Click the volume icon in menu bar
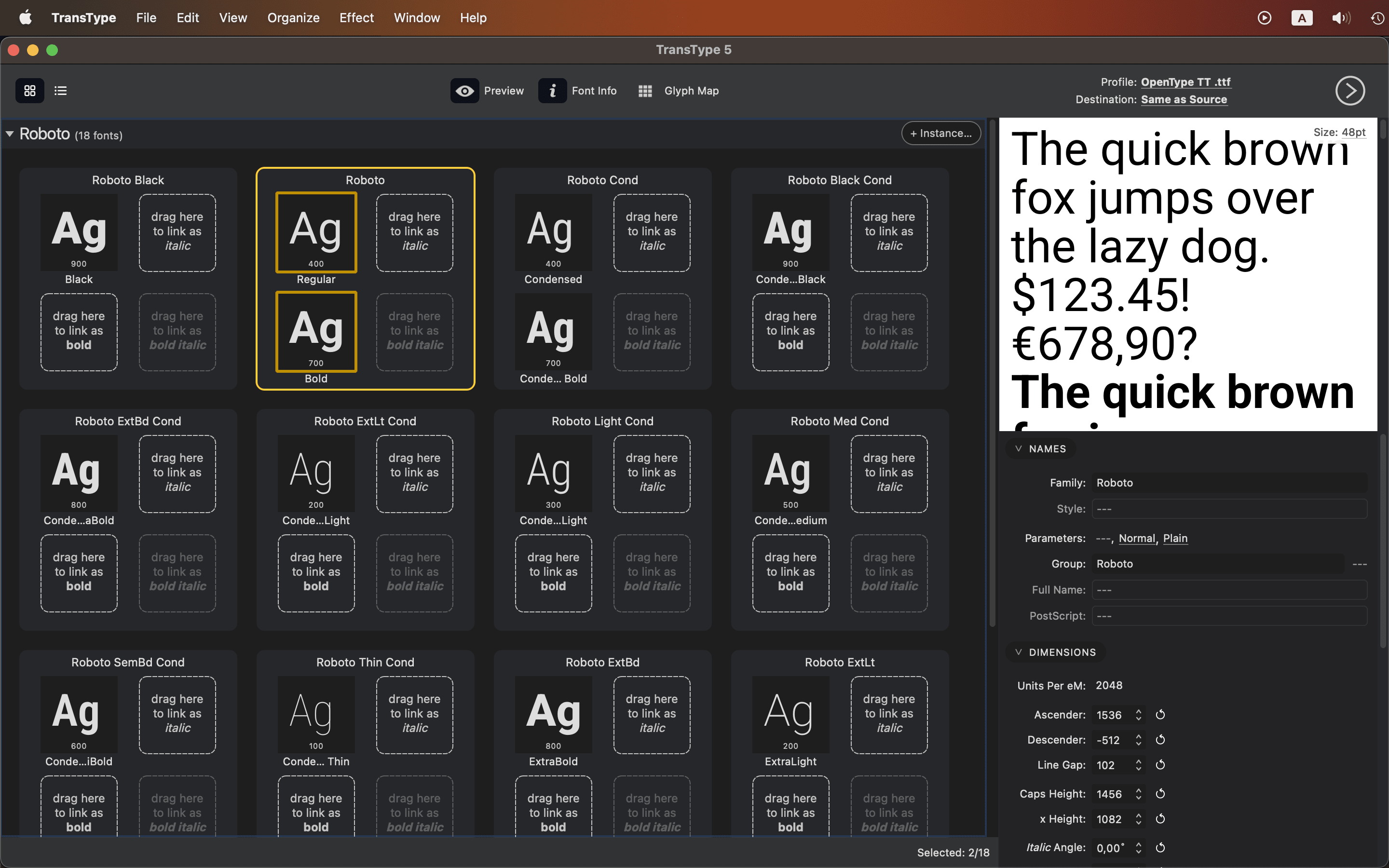Viewport: 1389px width, 868px height. coord(1341,18)
